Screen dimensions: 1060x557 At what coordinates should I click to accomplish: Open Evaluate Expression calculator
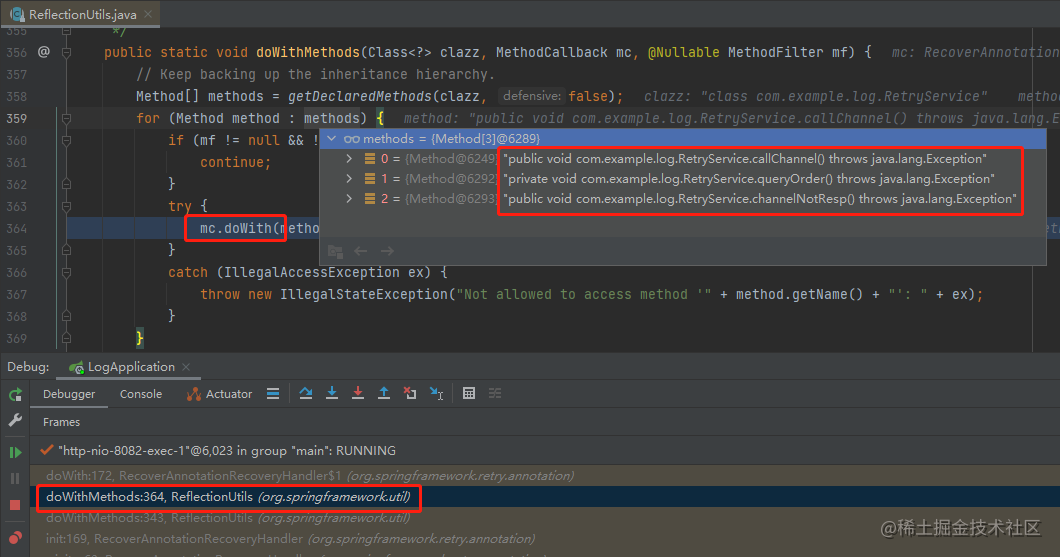click(468, 393)
